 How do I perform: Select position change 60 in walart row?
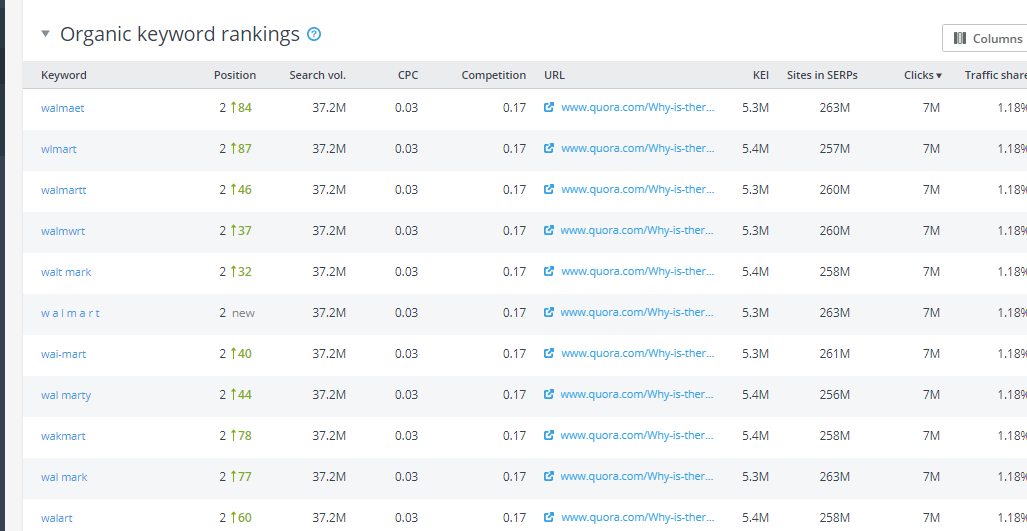coord(241,517)
